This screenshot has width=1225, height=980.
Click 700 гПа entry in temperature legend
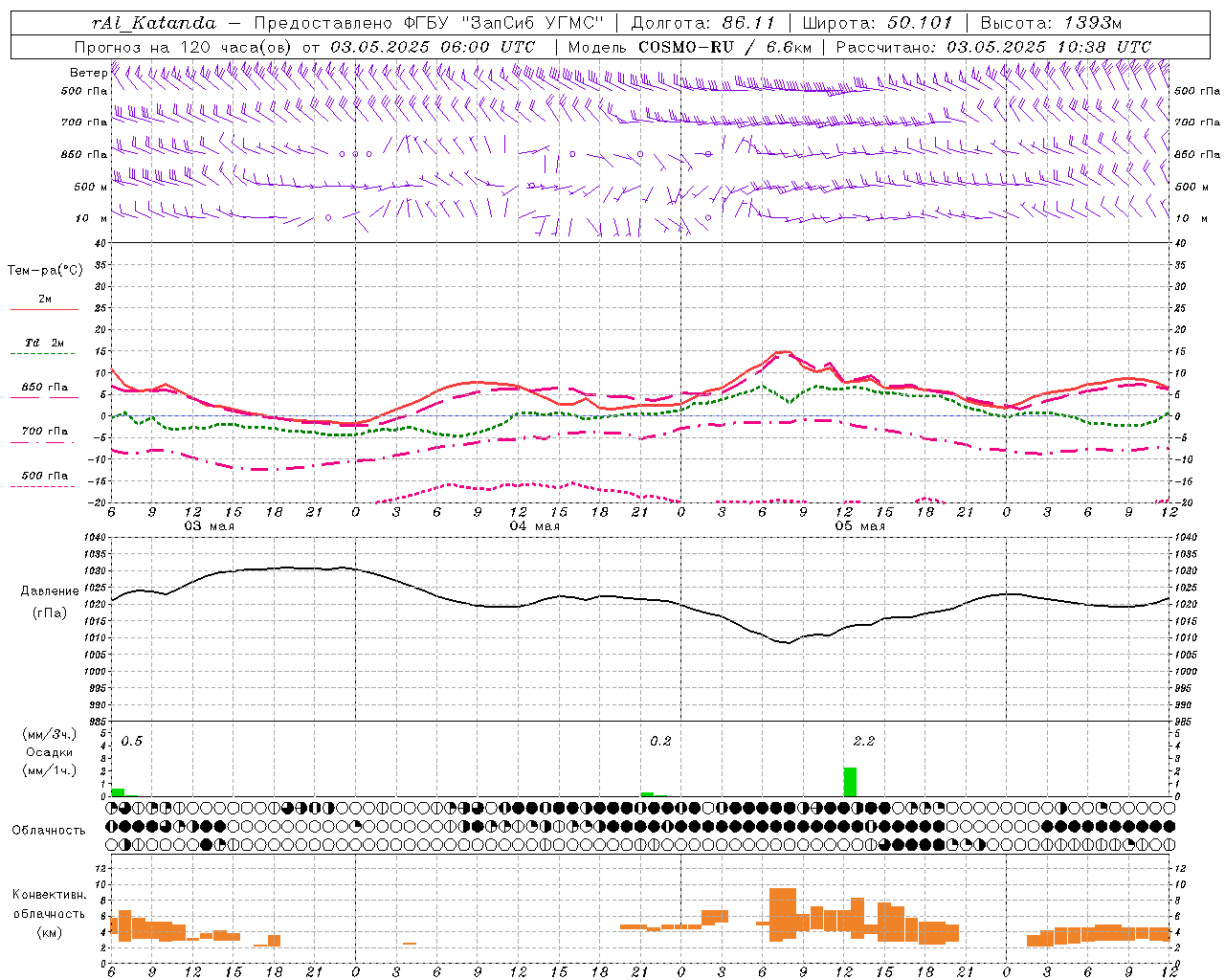click(44, 432)
